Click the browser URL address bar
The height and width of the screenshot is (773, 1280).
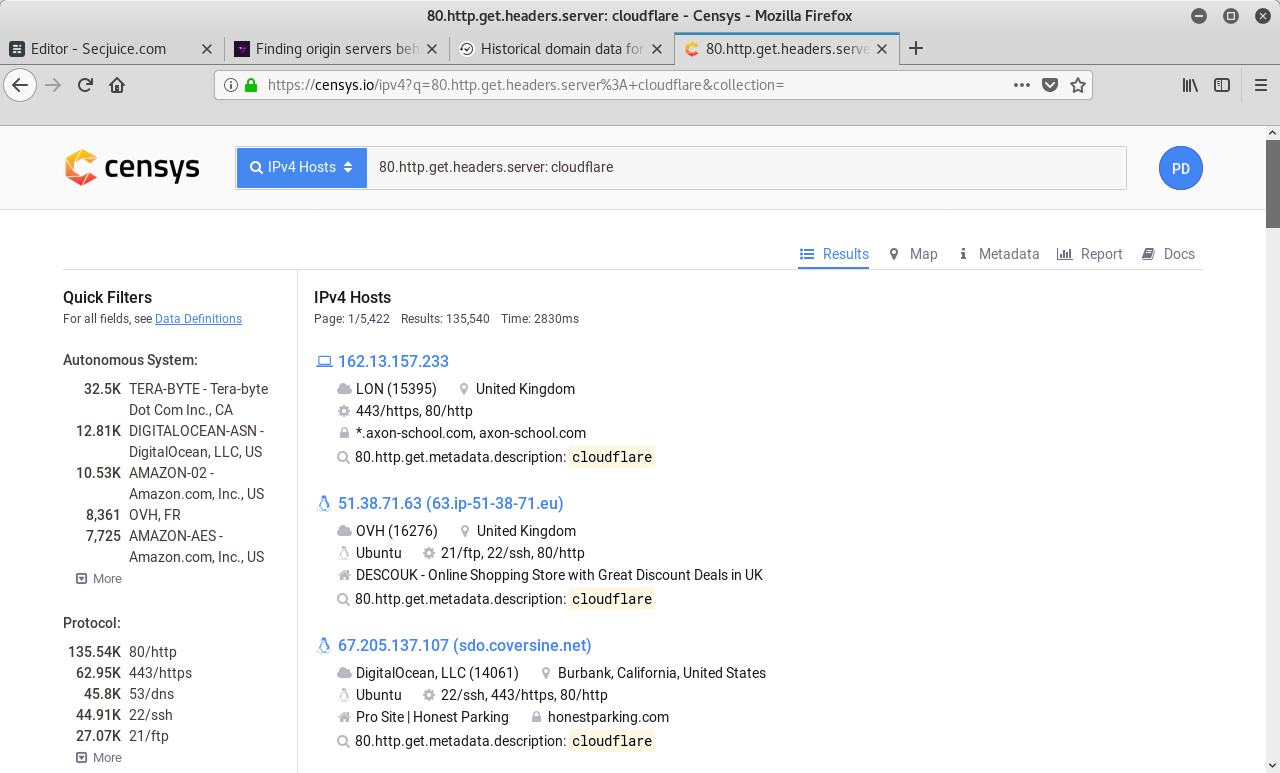pos(635,85)
